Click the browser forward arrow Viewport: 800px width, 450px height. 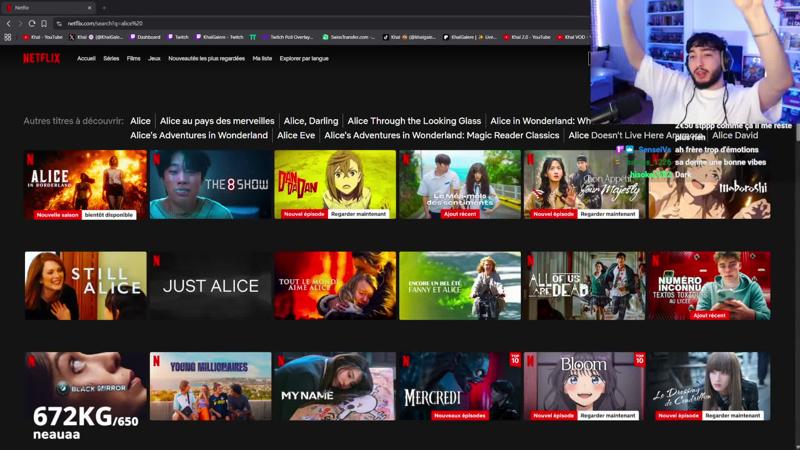(20, 23)
